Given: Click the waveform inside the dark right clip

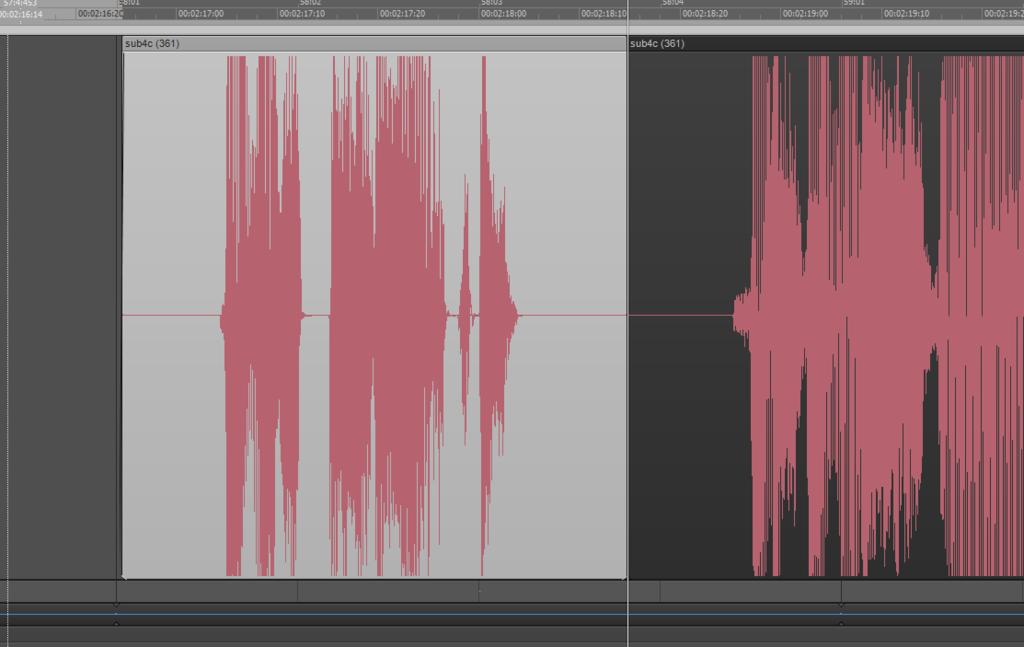Looking at the screenshot, I should click(850, 320).
